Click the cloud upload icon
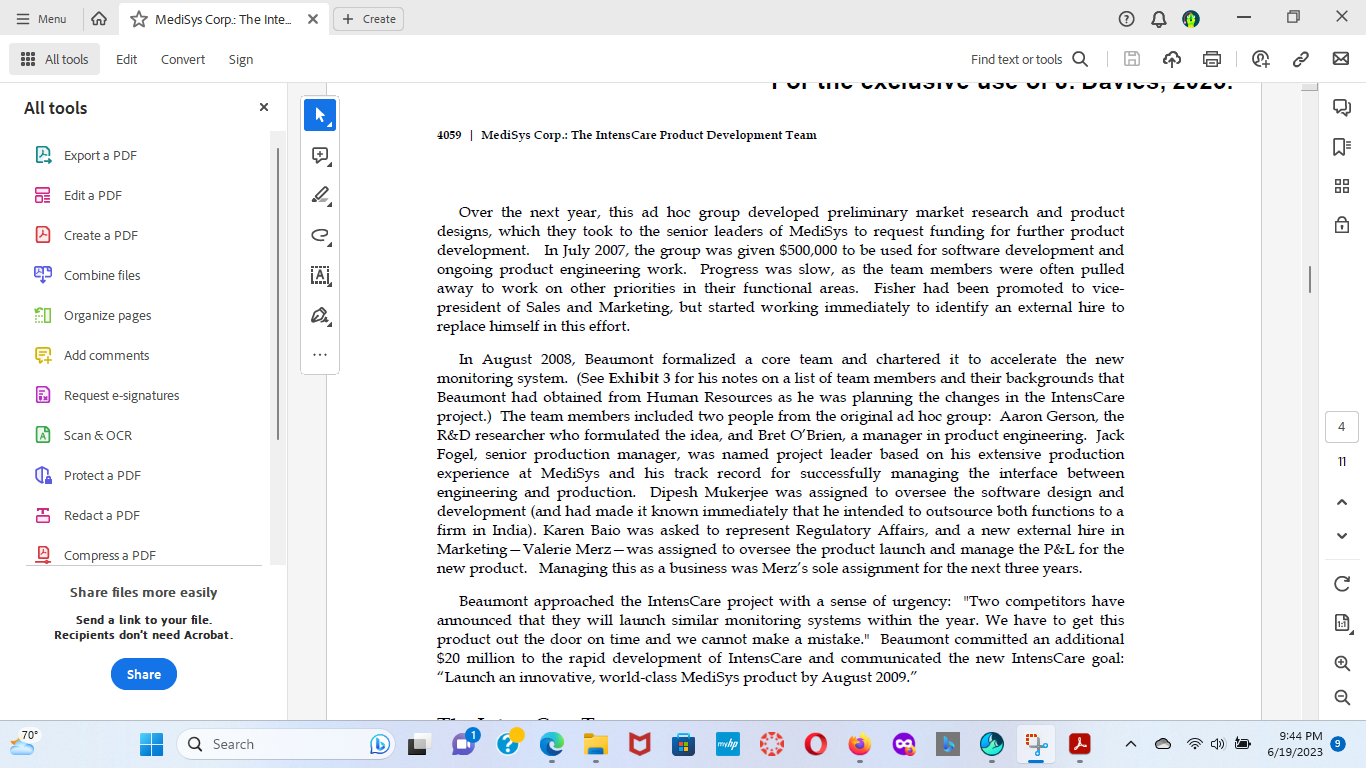 pos(1172,59)
